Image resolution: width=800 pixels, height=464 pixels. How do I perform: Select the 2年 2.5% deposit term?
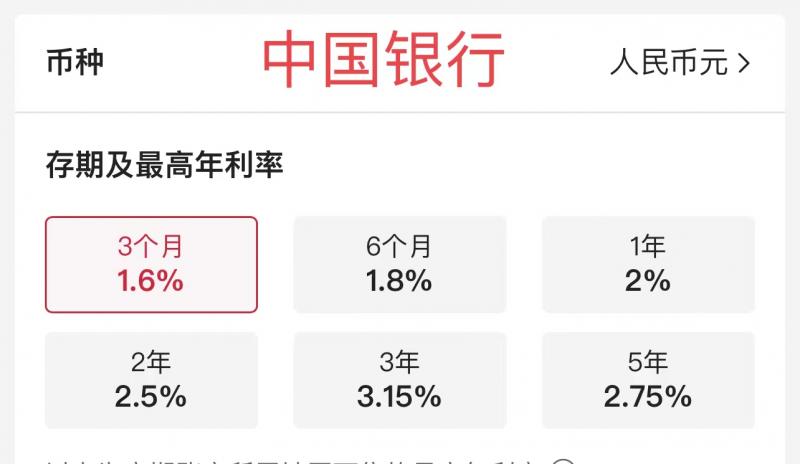click(151, 380)
